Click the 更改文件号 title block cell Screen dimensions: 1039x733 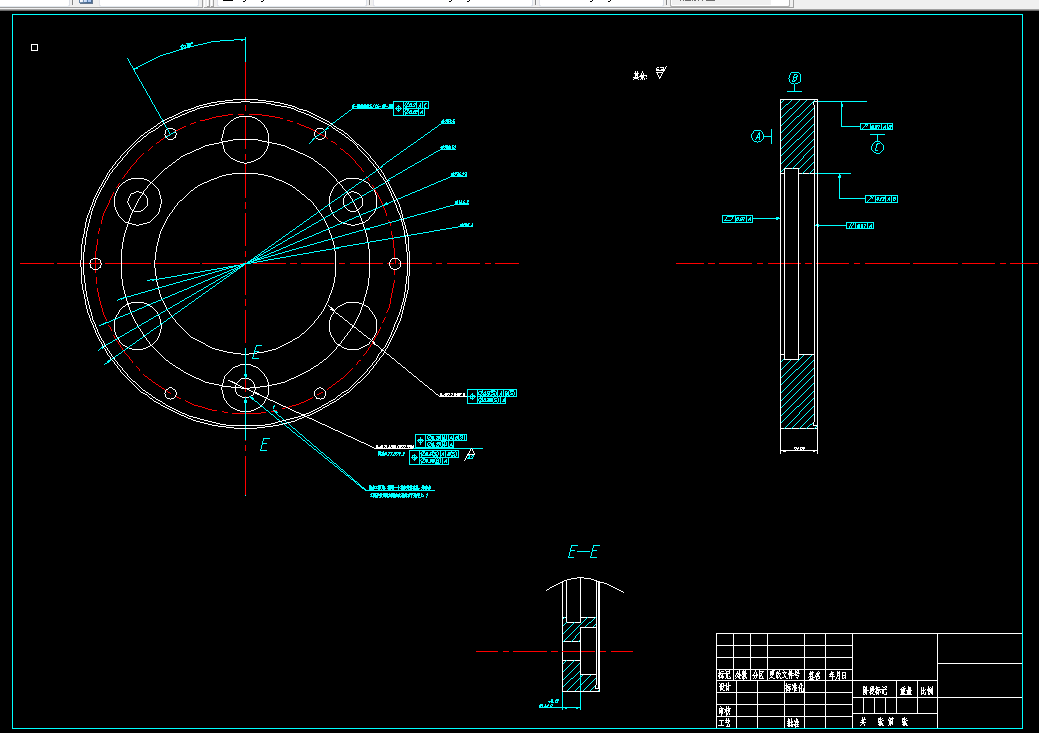coord(785,675)
